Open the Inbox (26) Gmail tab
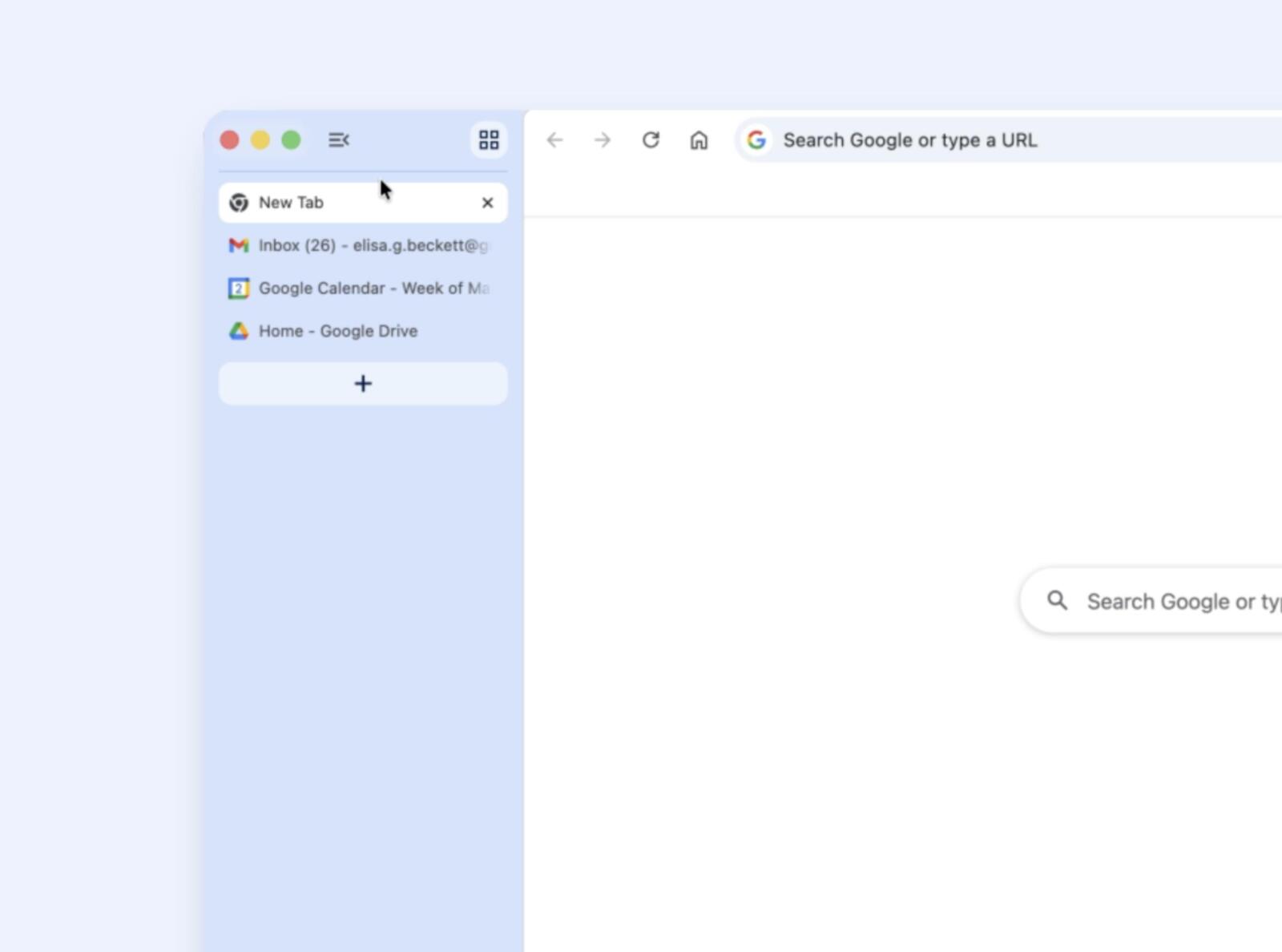 point(361,245)
